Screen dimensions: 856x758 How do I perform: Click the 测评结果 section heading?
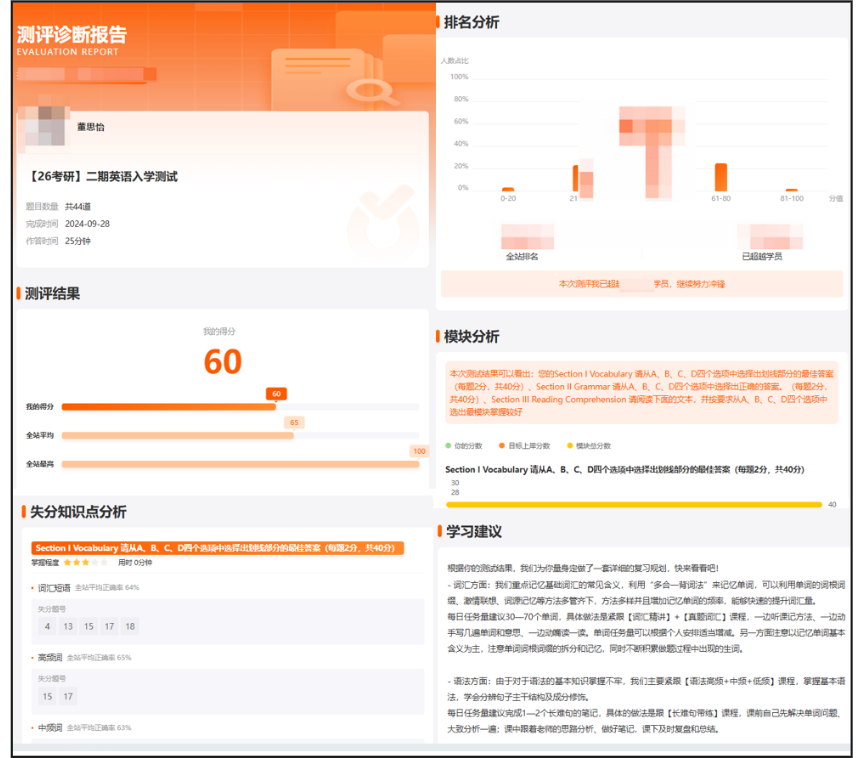click(x=52, y=294)
